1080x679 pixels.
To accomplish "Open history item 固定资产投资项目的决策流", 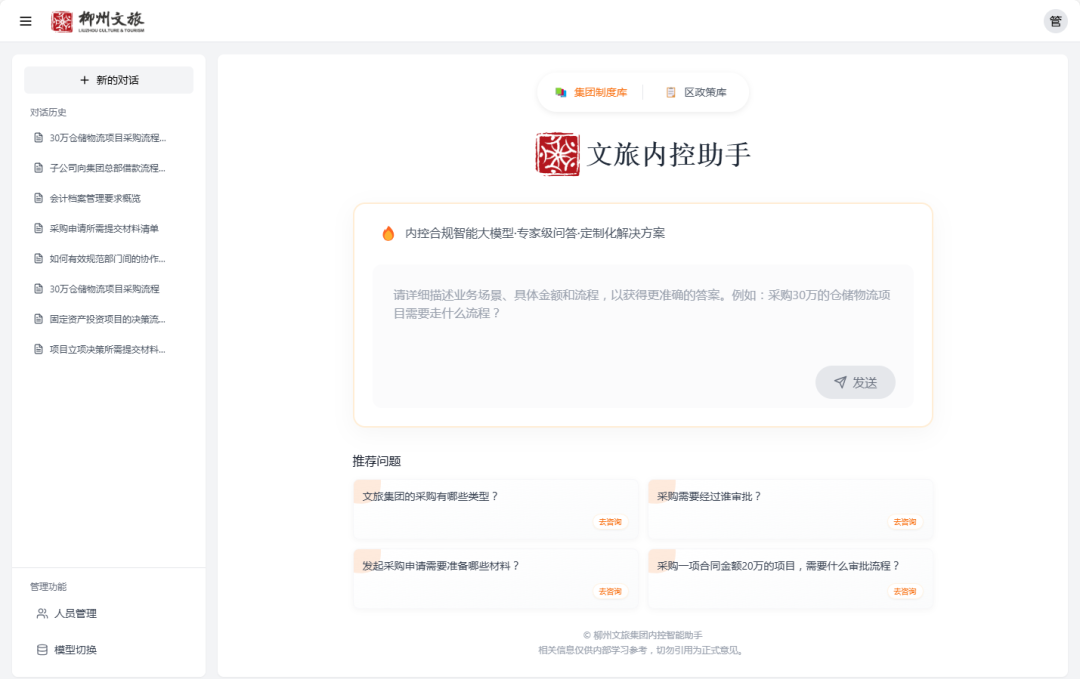I will [x=107, y=319].
